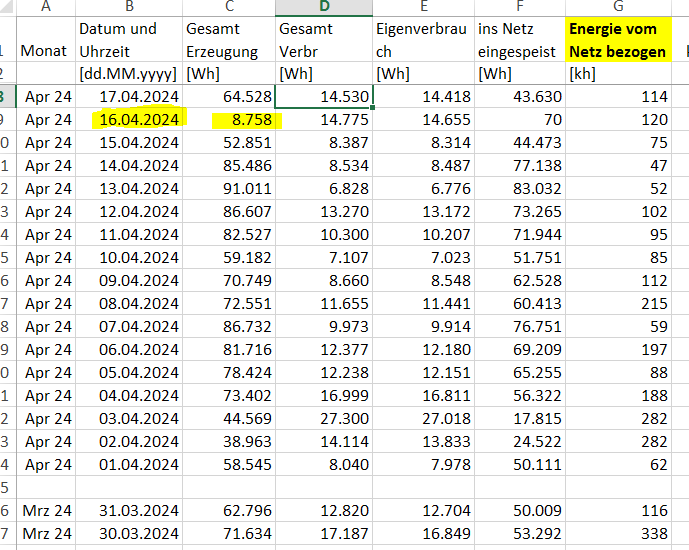Click cell with value 62.528
Screen dimensions: 689x550
click(520, 281)
